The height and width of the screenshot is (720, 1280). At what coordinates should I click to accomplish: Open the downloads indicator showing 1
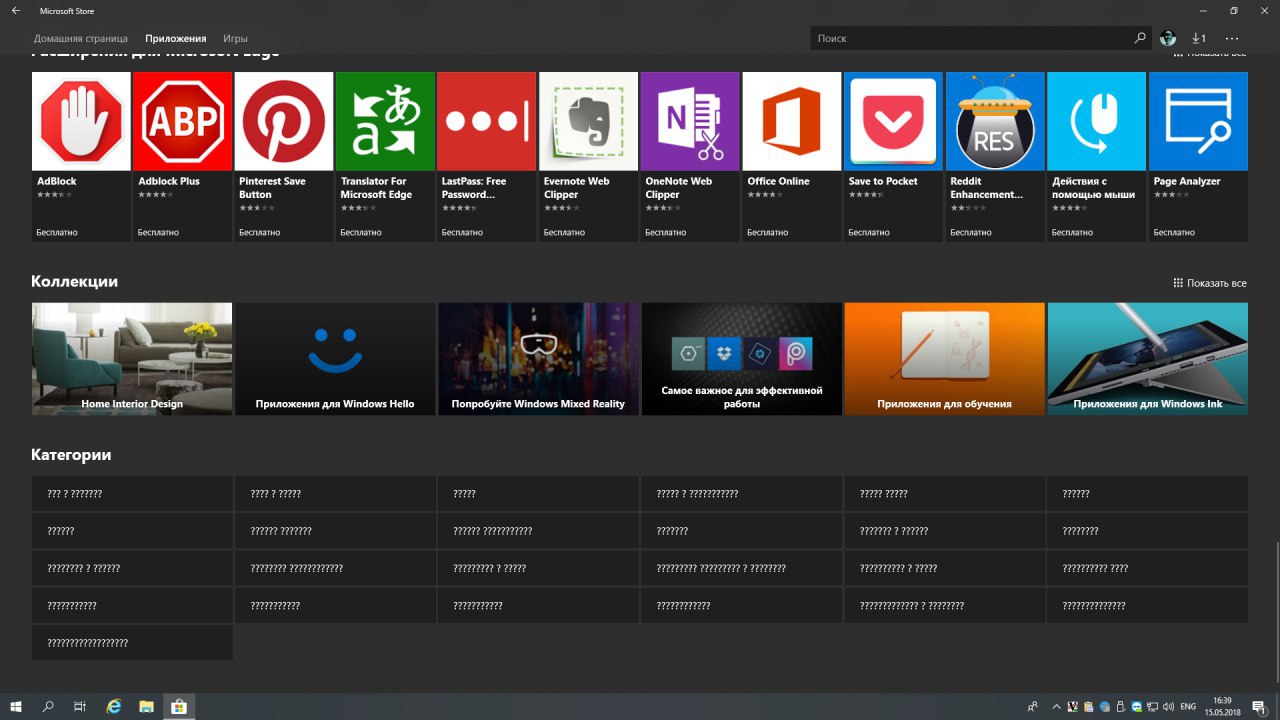click(1199, 38)
